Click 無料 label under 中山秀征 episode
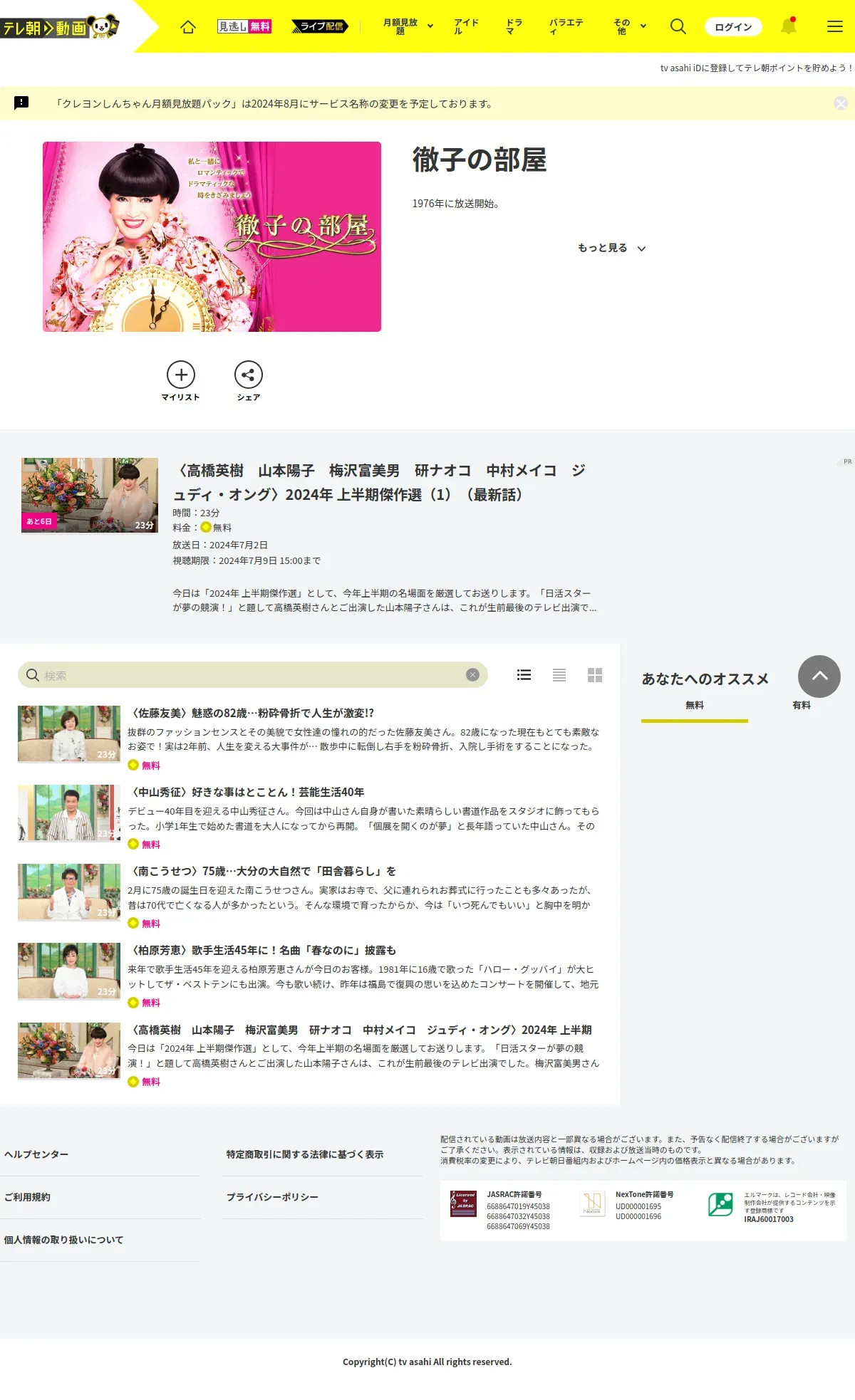This screenshot has width=855, height=1400. click(x=151, y=845)
